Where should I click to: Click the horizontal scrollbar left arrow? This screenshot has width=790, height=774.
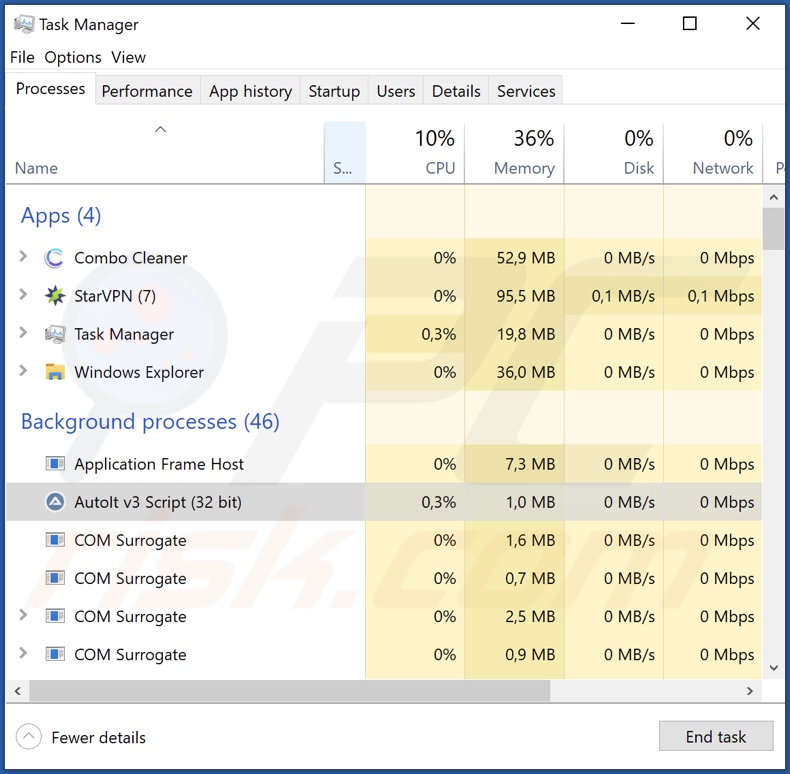(18, 691)
